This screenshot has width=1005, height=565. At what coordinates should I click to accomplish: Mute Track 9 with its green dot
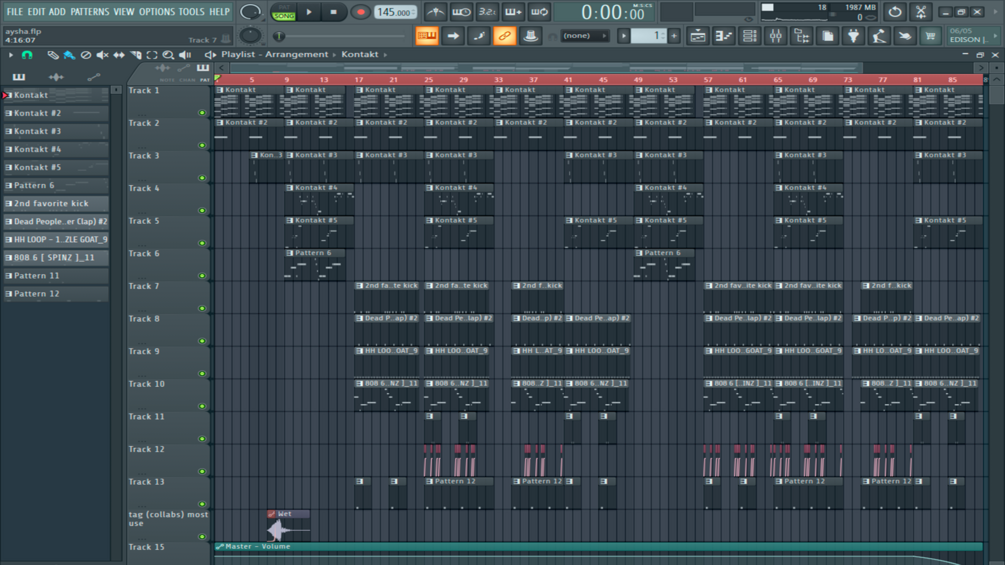(202, 373)
